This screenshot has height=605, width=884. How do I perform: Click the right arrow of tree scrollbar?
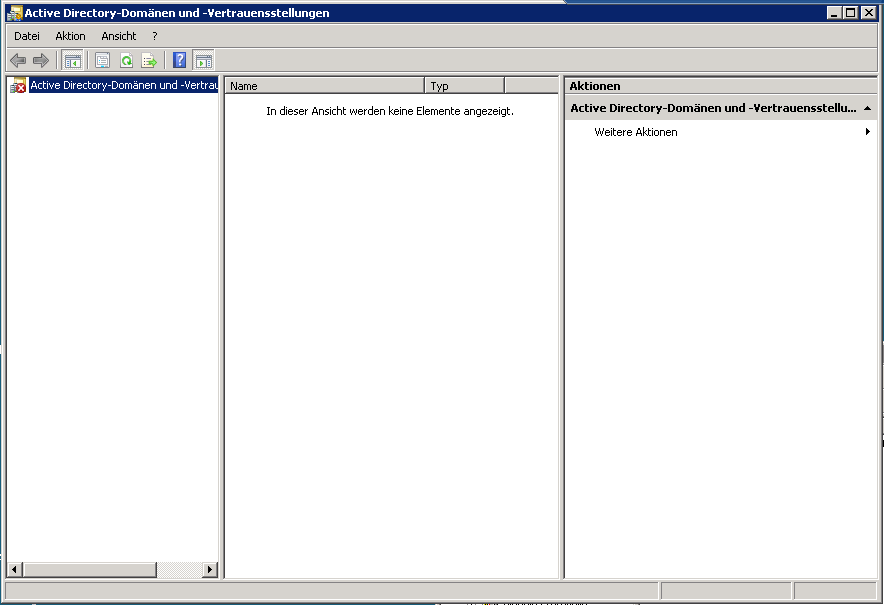pyautogui.click(x=210, y=569)
